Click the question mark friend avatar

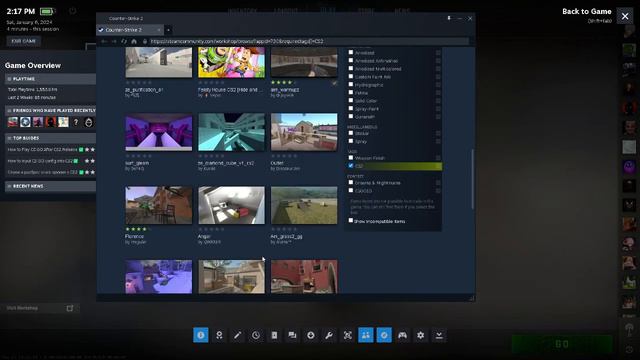tap(76, 122)
